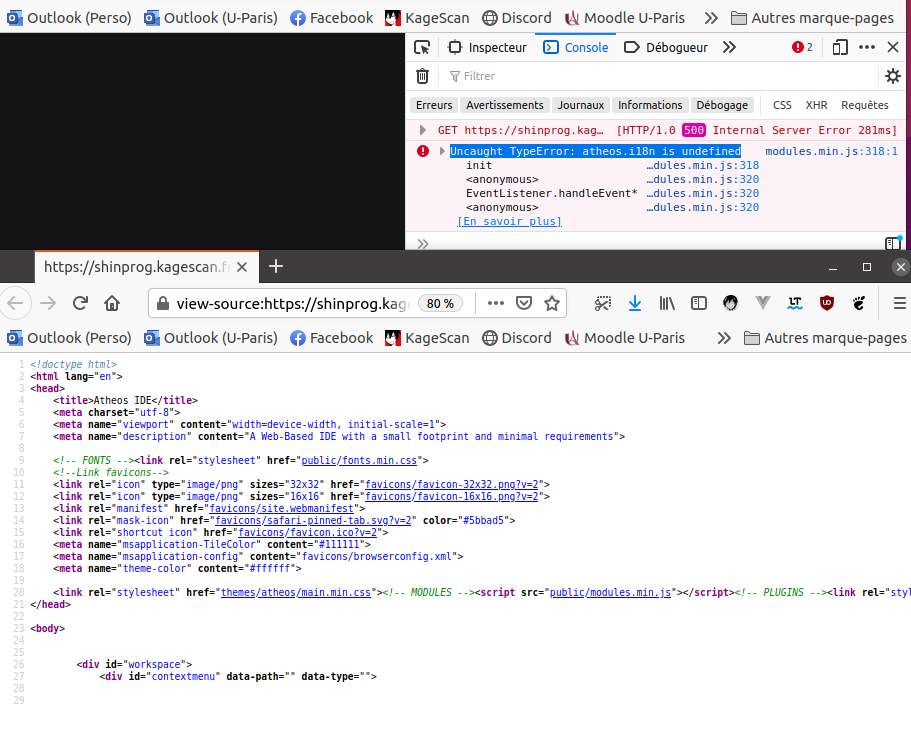
Task: Enable the XHR requests filter
Action: tap(815, 105)
